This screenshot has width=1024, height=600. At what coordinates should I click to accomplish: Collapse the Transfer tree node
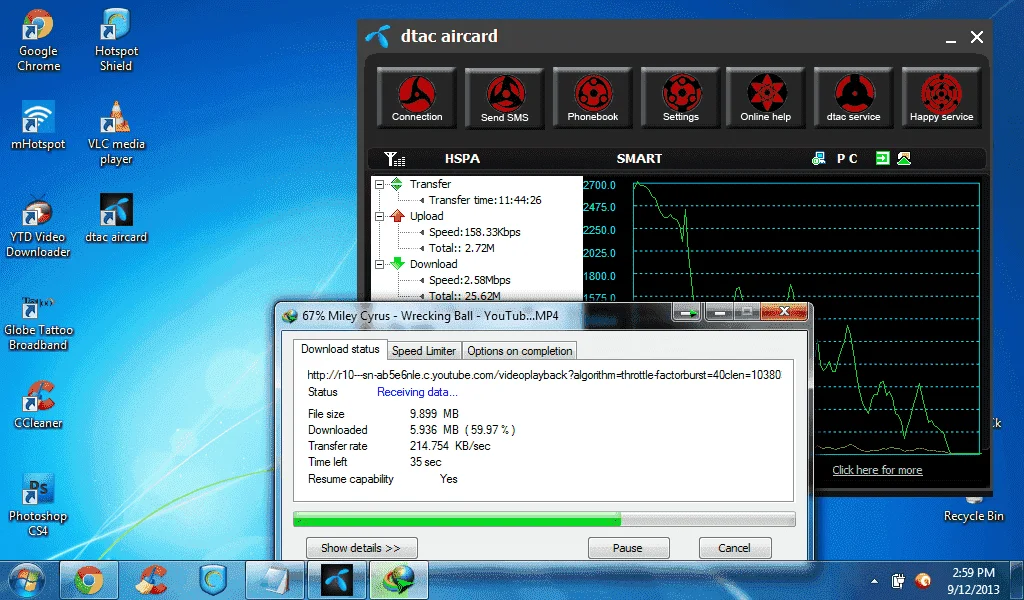click(379, 184)
